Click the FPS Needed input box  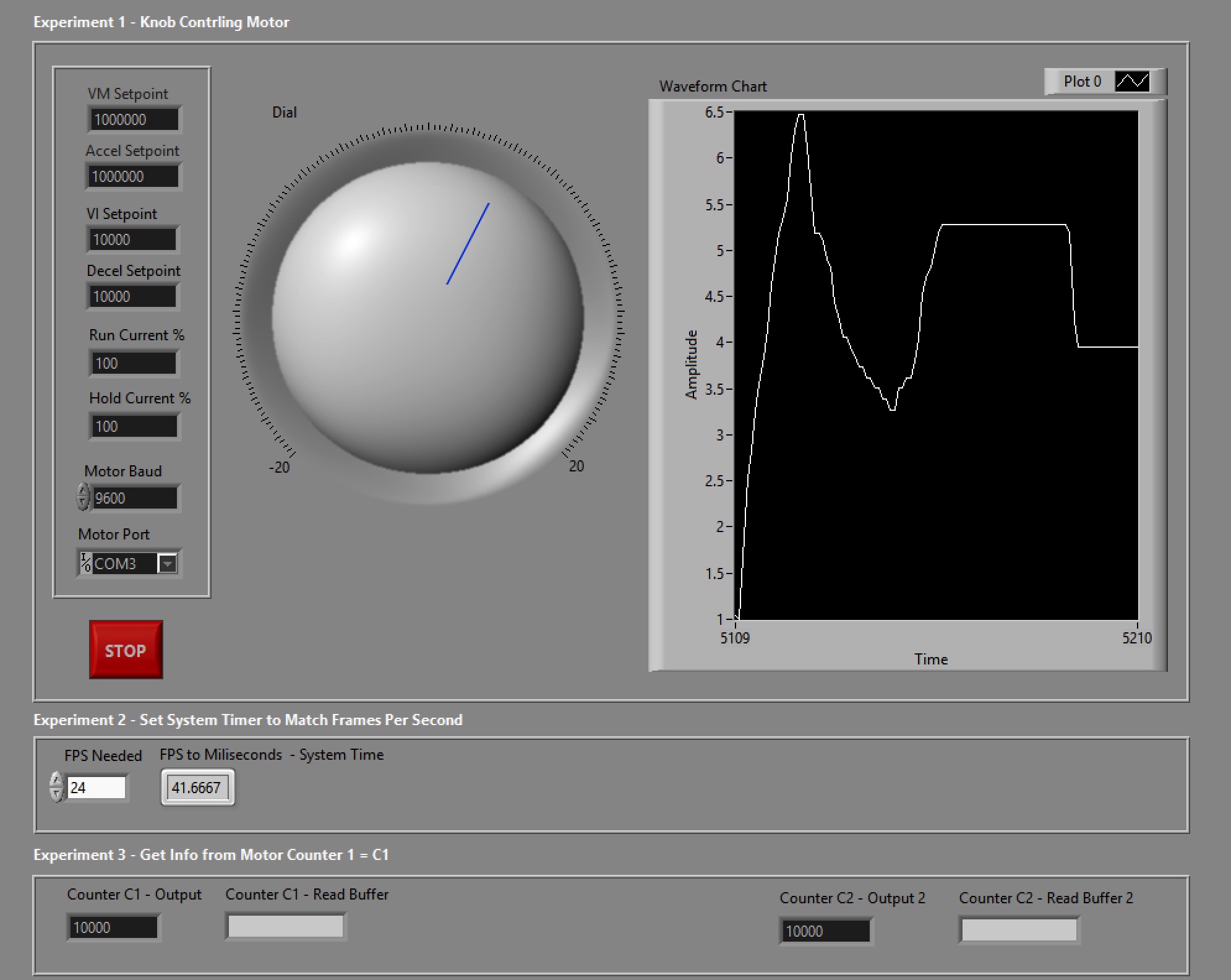[x=97, y=788]
